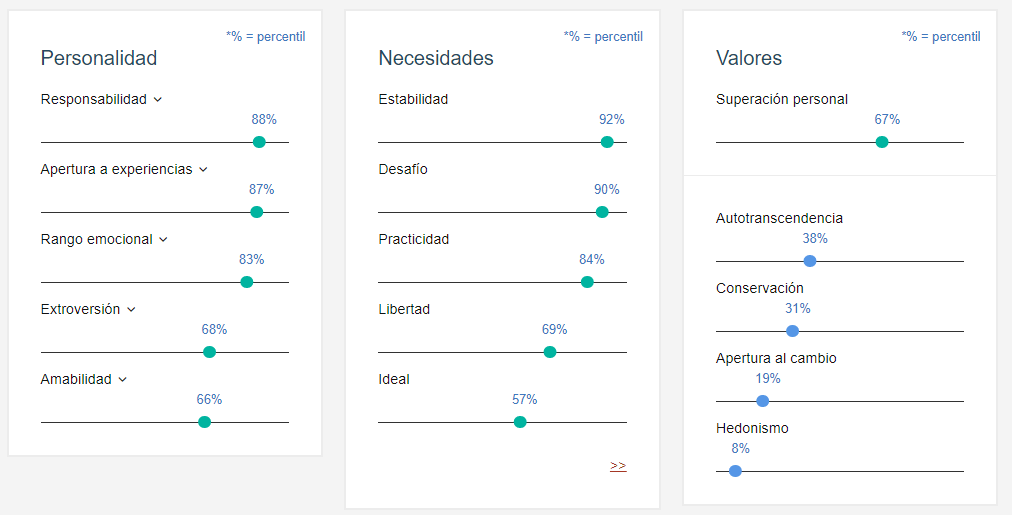Click the Responsabilidad 88% slider handle

pyautogui.click(x=259, y=142)
